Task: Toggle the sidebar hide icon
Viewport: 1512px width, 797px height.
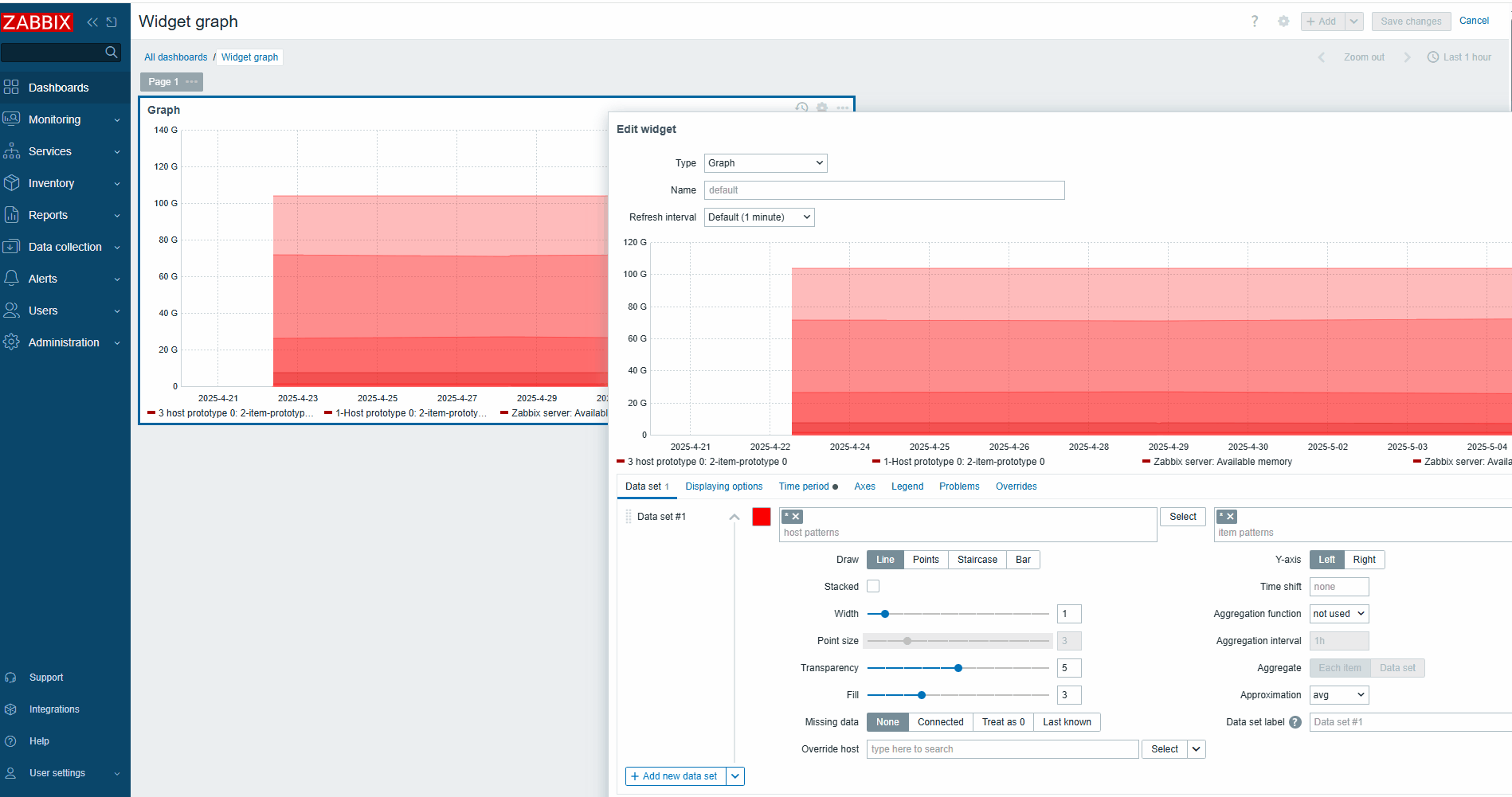Action: tap(112, 22)
